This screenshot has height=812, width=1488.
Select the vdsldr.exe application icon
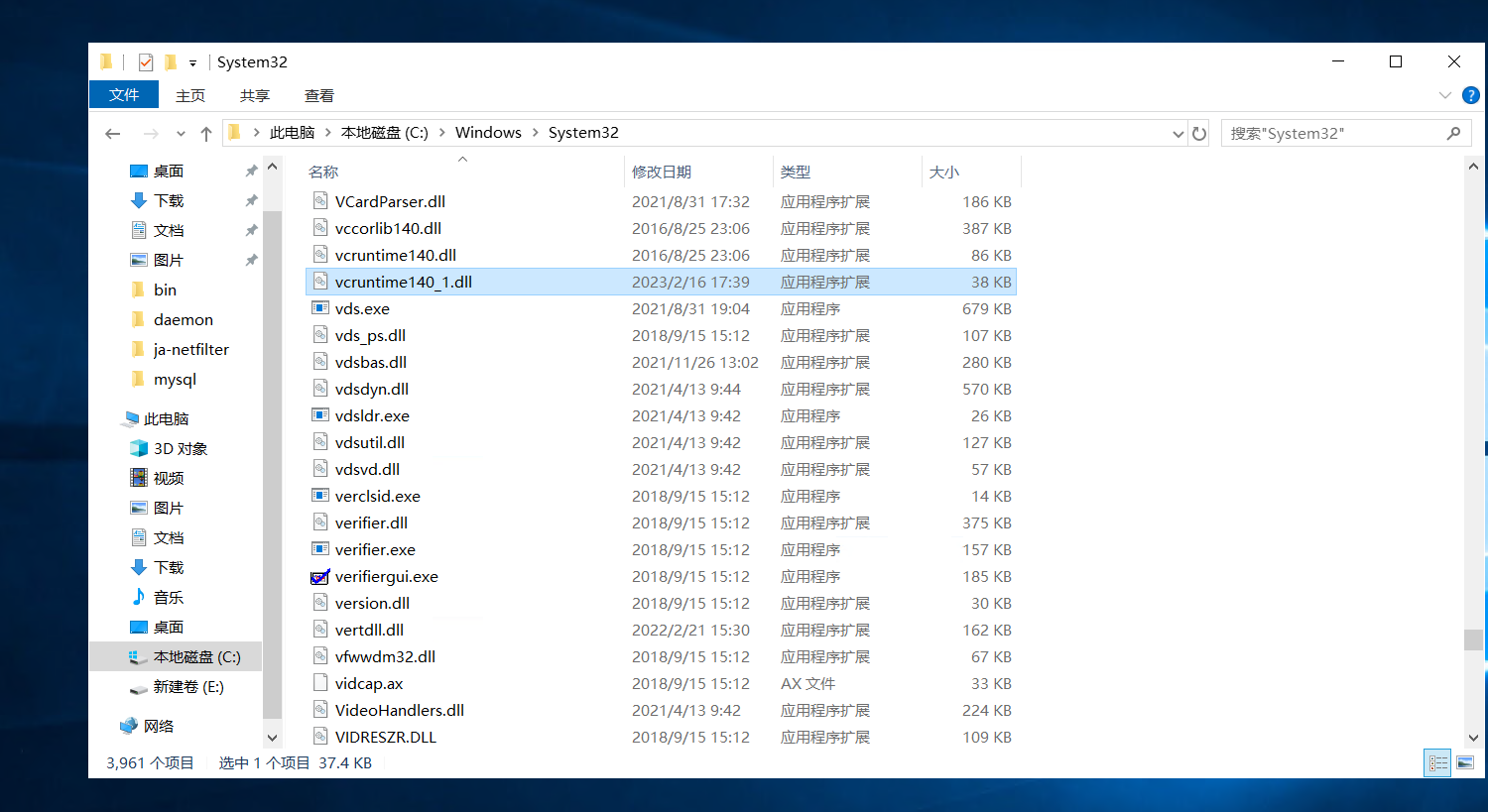(320, 415)
